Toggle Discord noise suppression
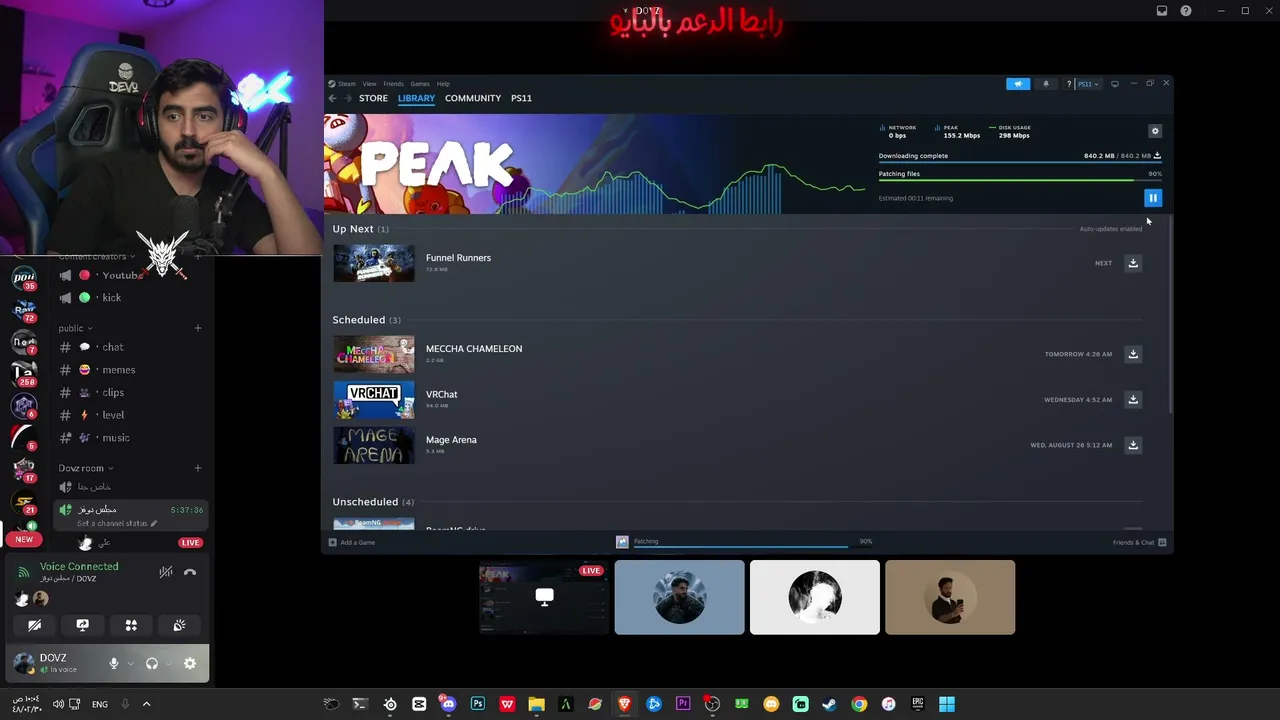 (166, 572)
